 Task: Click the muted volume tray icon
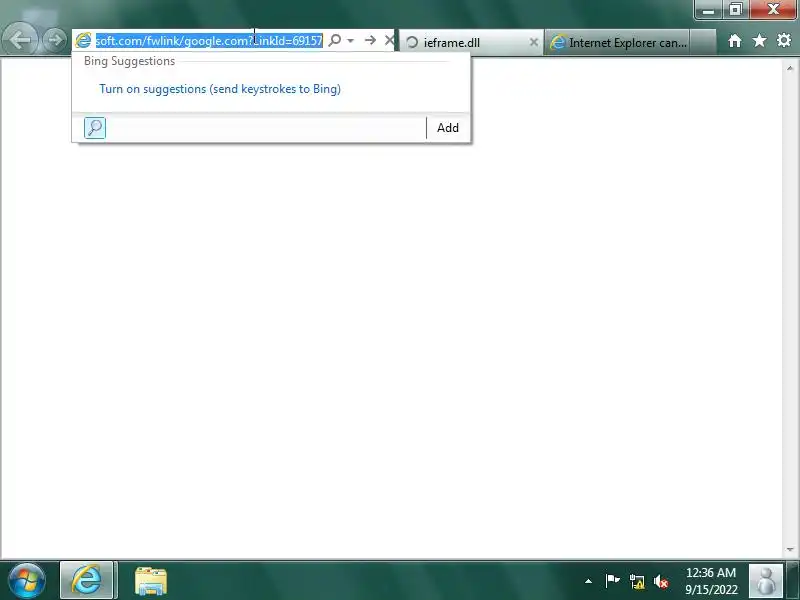point(661,581)
